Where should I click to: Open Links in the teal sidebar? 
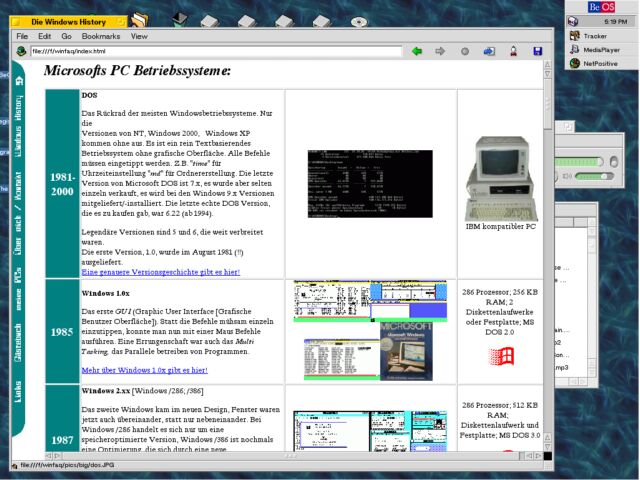coord(18,391)
